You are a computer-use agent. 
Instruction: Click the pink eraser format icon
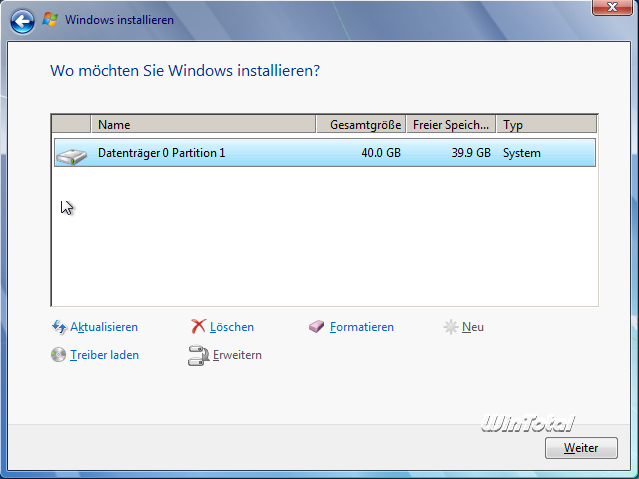tap(316, 327)
